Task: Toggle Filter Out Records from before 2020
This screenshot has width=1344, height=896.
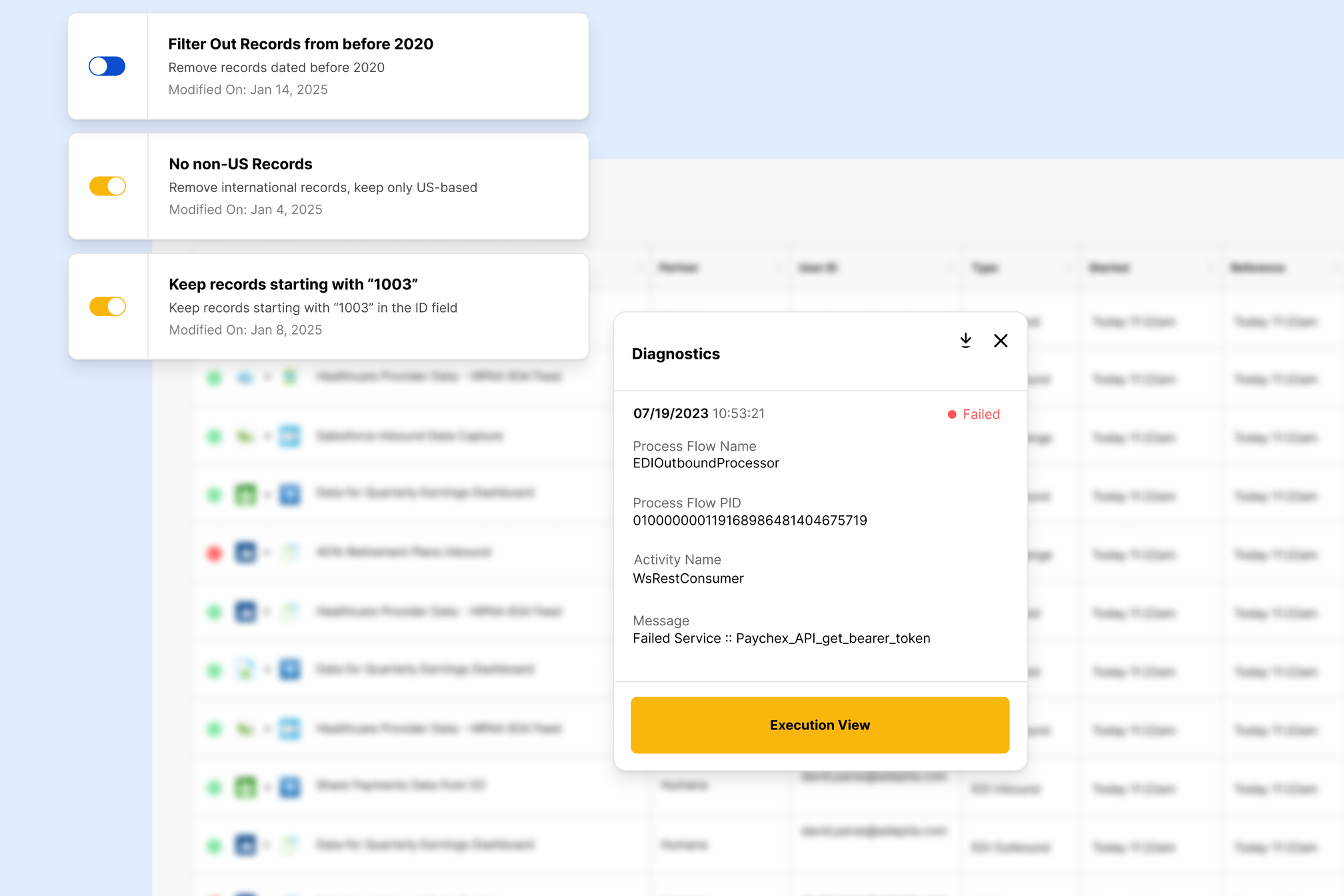Action: pyautogui.click(x=107, y=66)
